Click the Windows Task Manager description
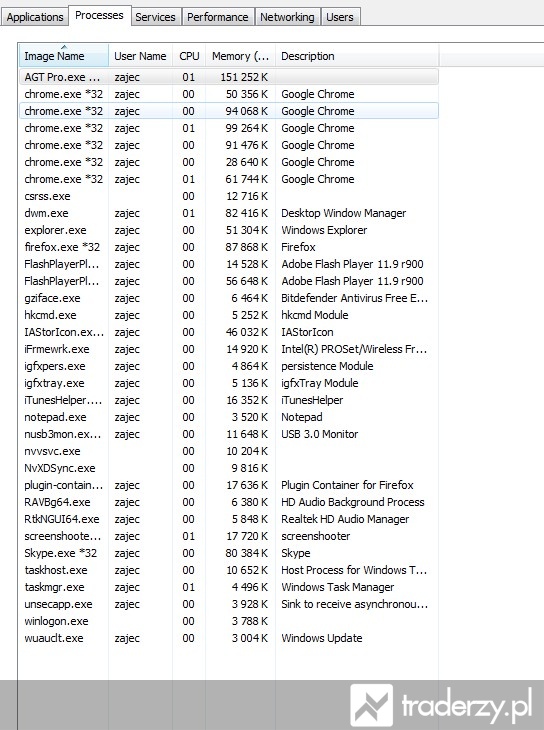544x730 pixels. click(338, 587)
